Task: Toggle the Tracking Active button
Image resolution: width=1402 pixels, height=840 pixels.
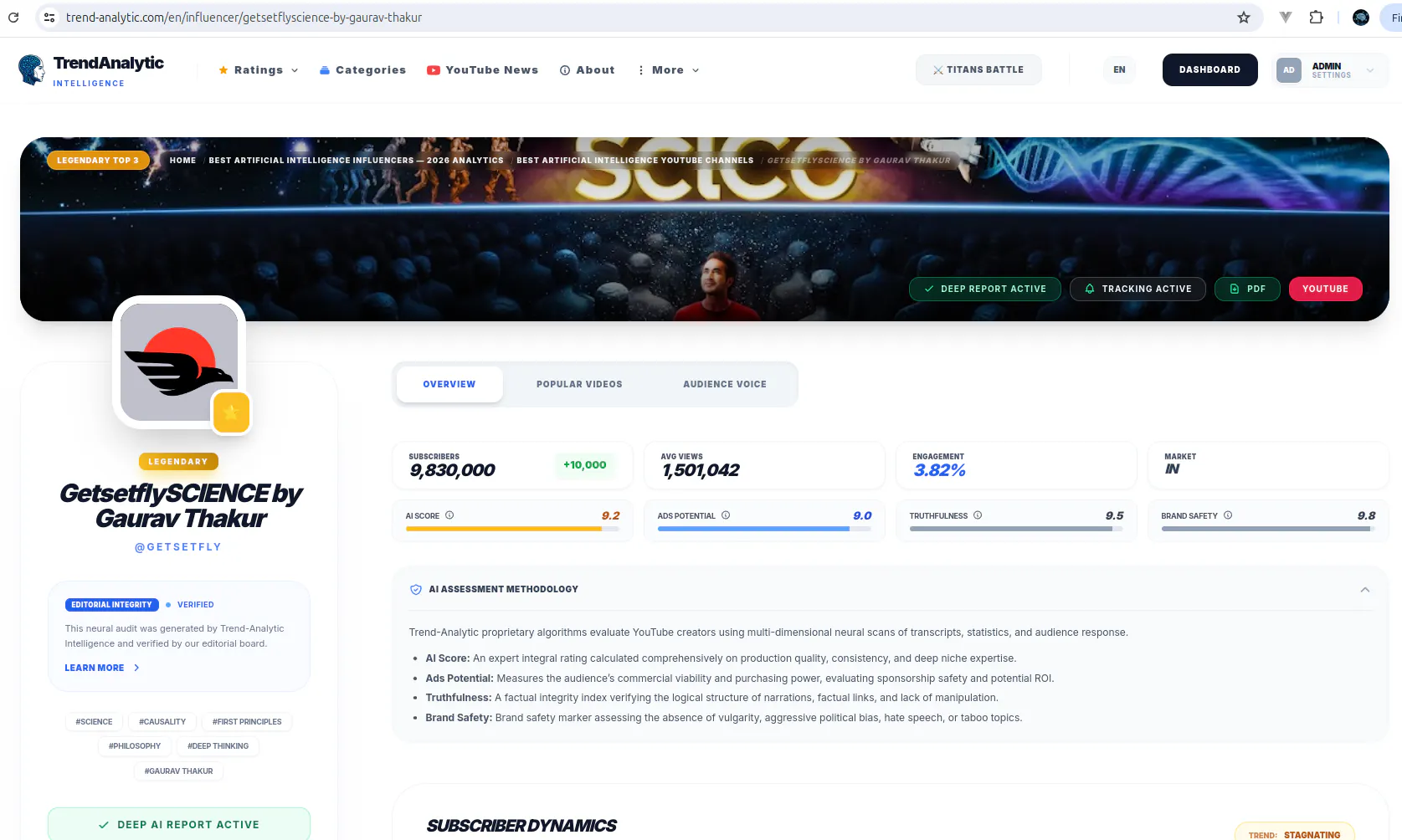Action: click(x=1138, y=289)
